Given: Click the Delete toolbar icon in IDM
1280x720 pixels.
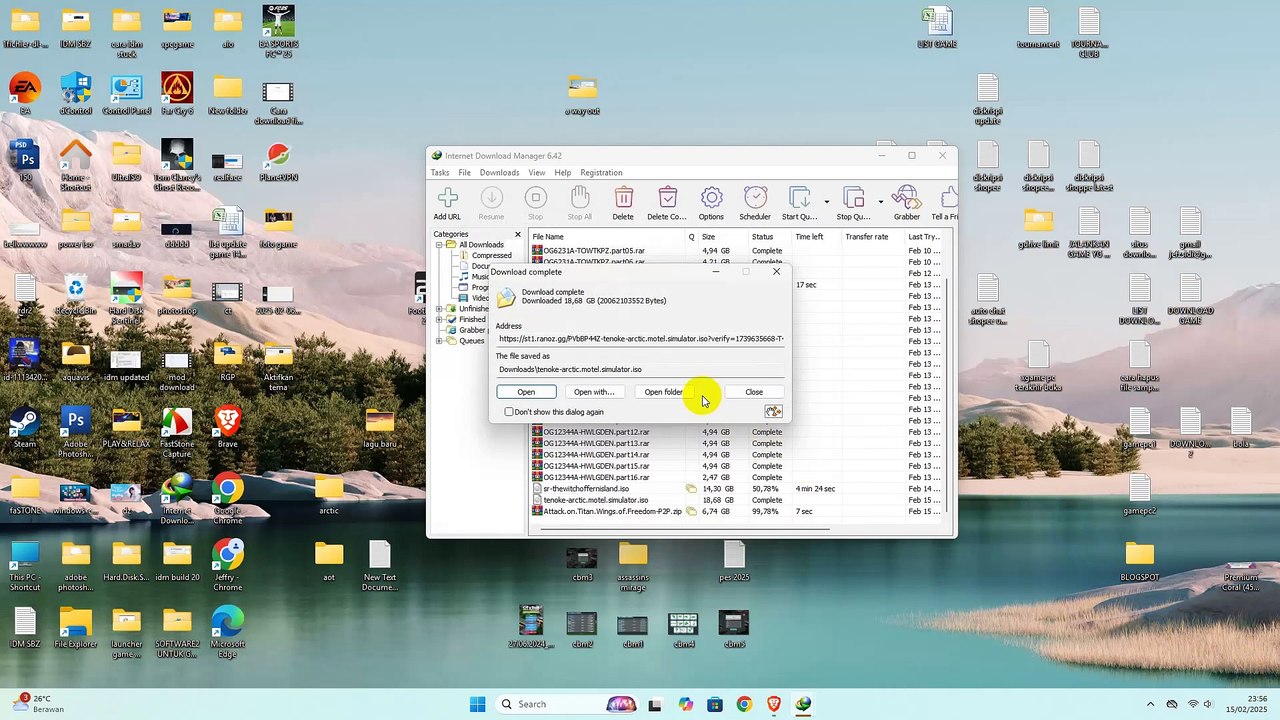Looking at the screenshot, I should click(623, 198).
